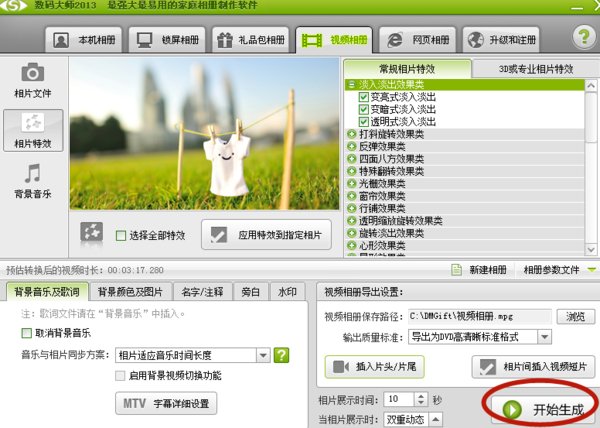Open 相片文件 camera sidebar icon
This screenshot has width=600, height=428.
[33, 80]
